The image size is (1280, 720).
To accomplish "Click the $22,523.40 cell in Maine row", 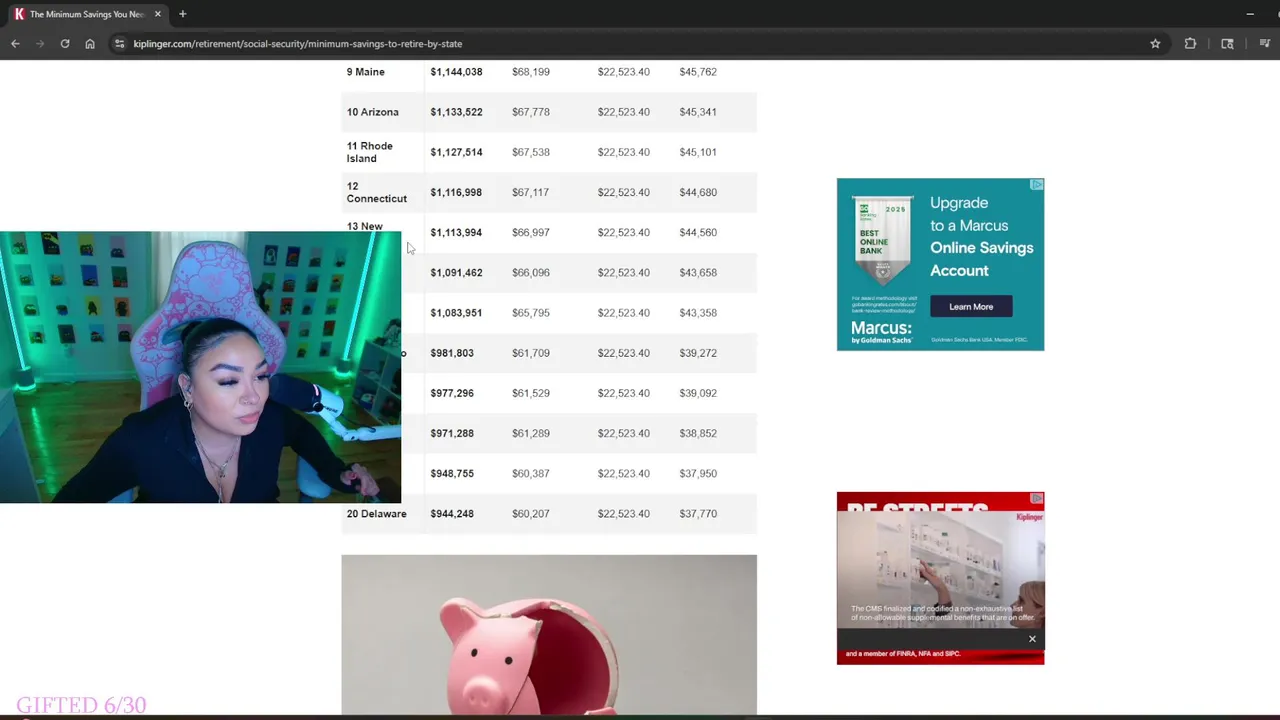I will click(623, 72).
